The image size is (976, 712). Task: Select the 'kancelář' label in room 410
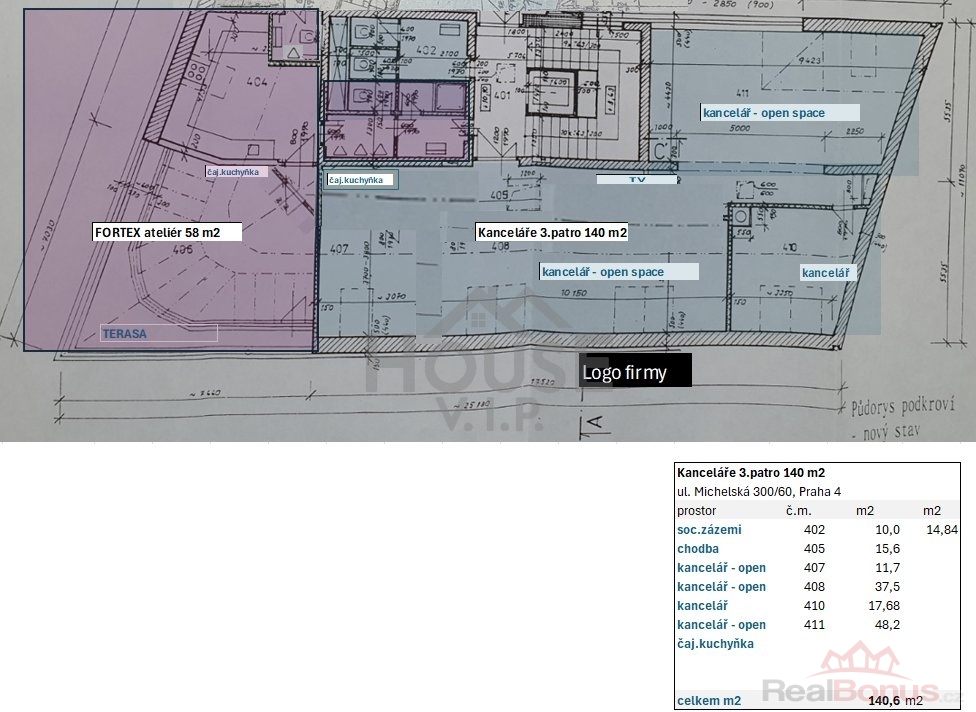click(x=826, y=272)
